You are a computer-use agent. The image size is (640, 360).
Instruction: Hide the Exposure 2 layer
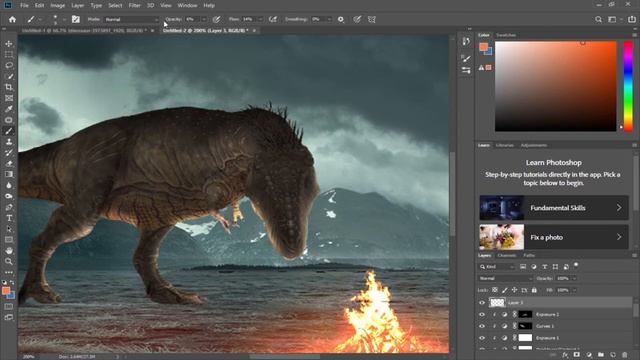(x=482, y=315)
